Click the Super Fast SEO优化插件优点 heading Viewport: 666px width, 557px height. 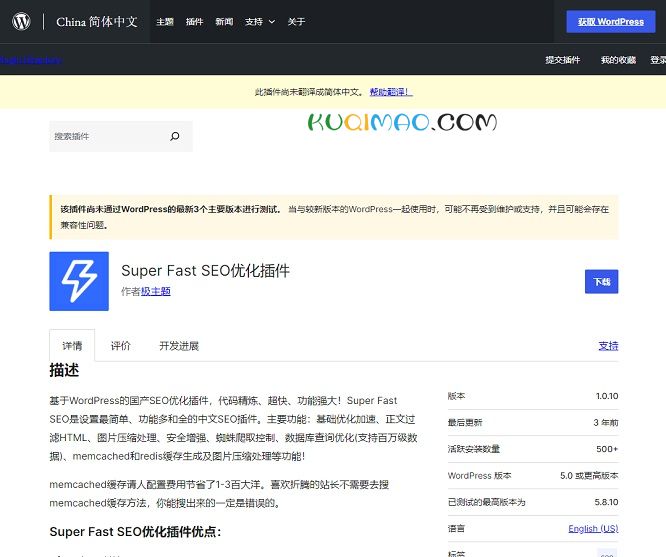click(135, 532)
